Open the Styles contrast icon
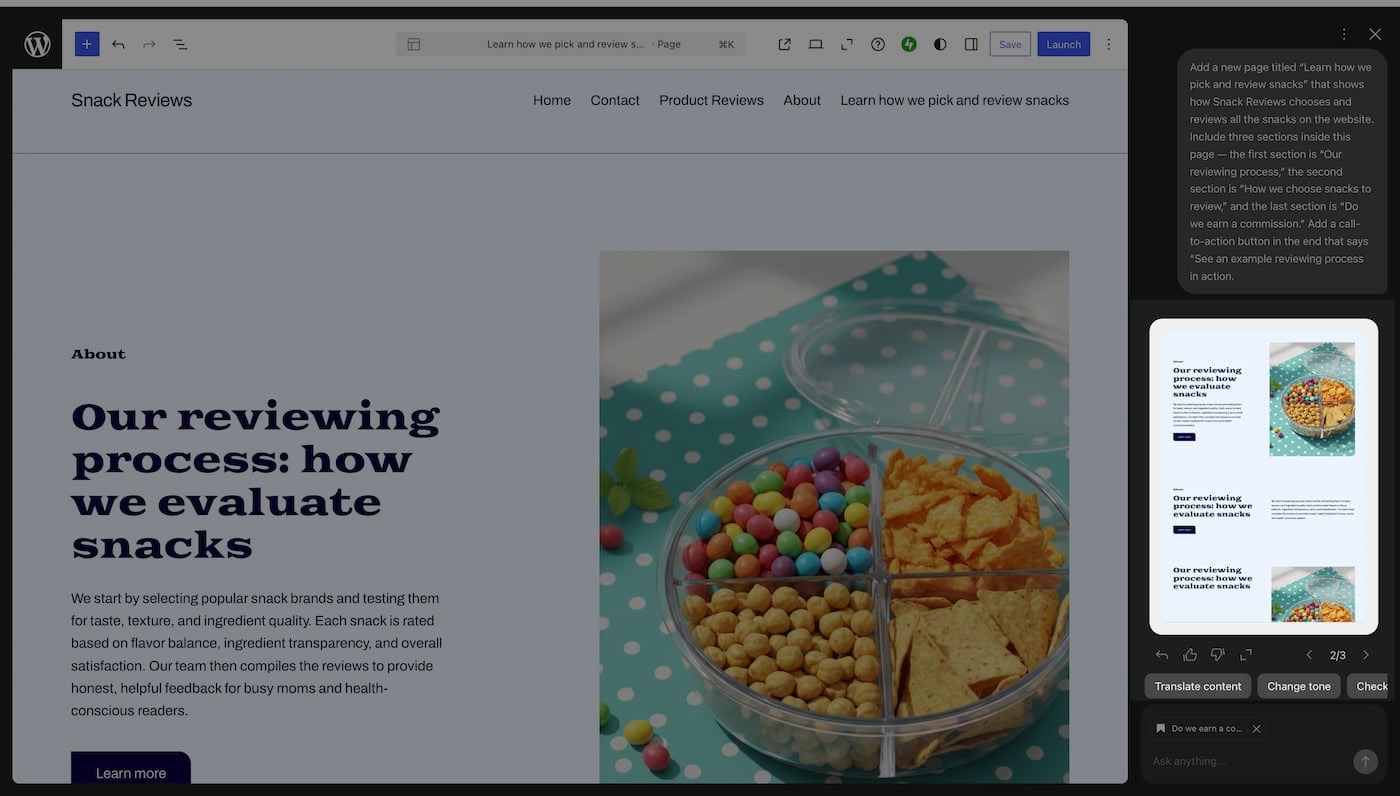The height and width of the screenshot is (796, 1400). click(940, 44)
